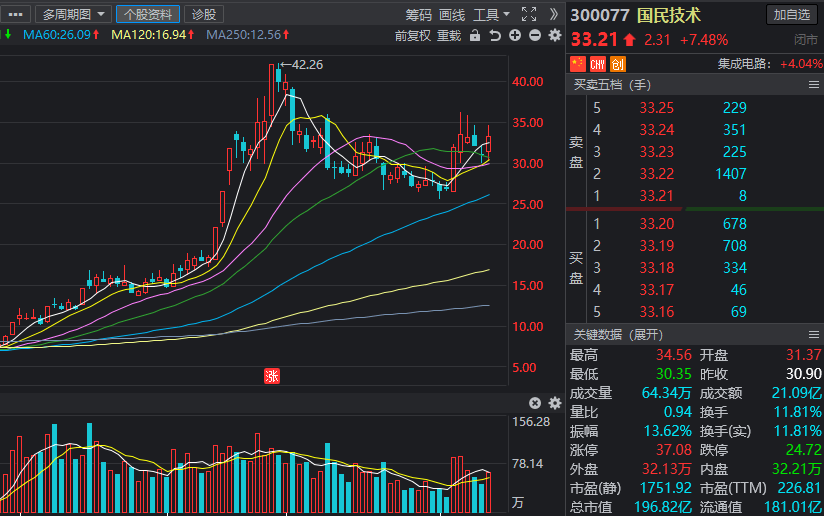Zoom out with the minus icon
This screenshot has width=824, height=516.
point(535,35)
